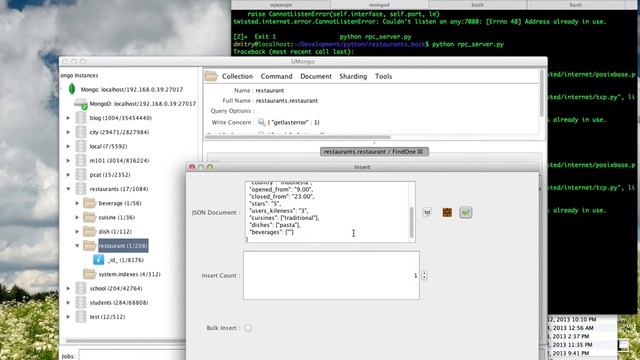Click the system.indexes folder icon
Image resolution: width=640 pixels, height=360 pixels.
point(89,274)
